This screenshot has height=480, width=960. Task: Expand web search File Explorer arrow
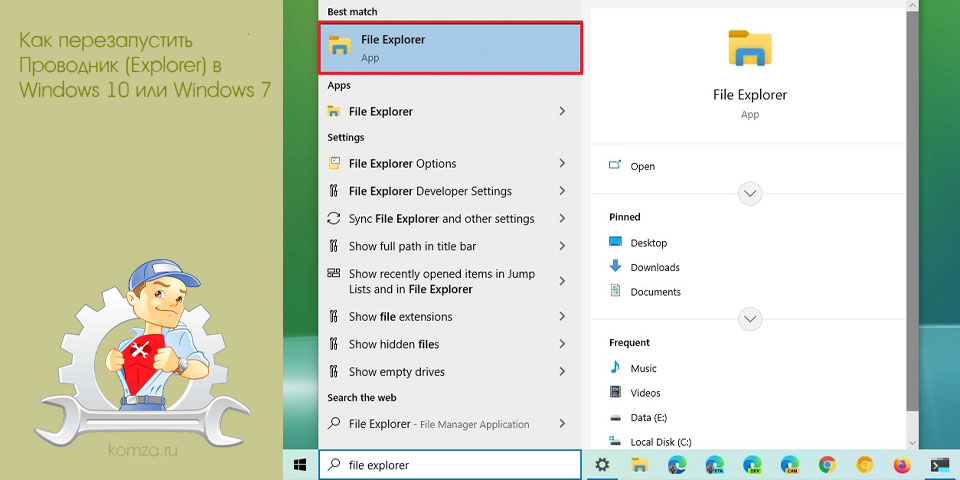(562, 424)
